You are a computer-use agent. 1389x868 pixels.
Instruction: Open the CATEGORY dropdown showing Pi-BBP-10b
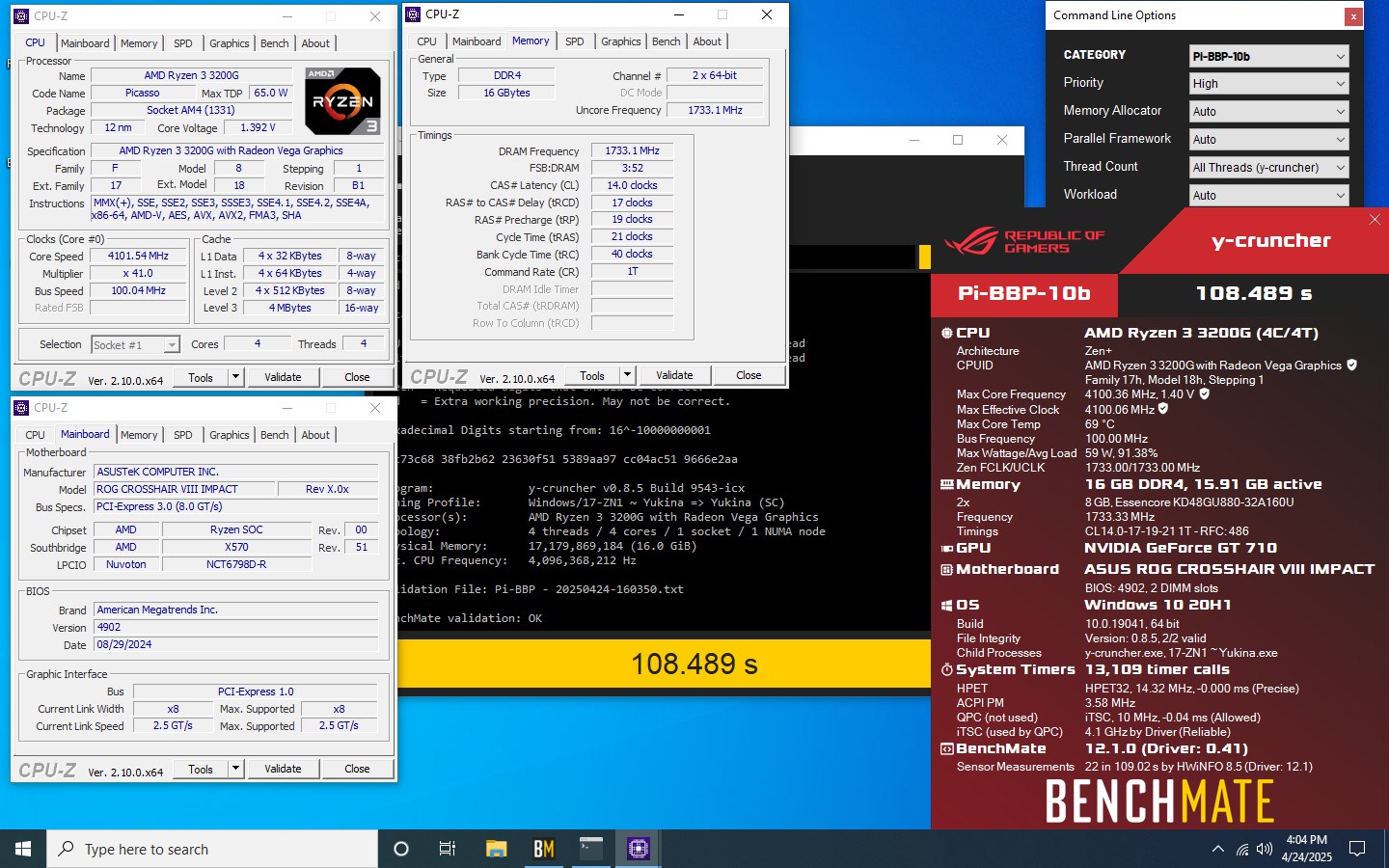pos(1268,56)
